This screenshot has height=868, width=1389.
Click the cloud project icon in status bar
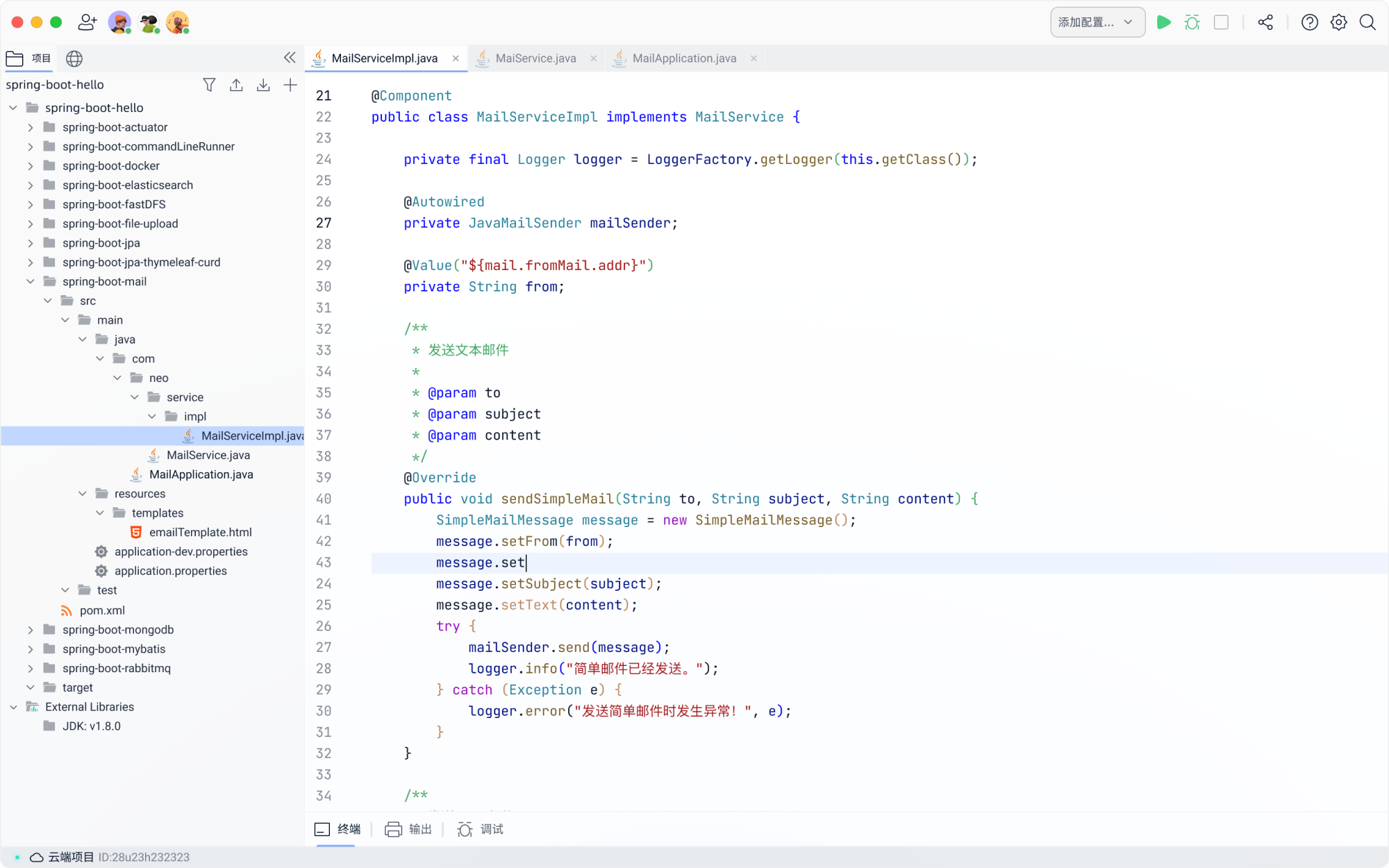[x=37, y=857]
